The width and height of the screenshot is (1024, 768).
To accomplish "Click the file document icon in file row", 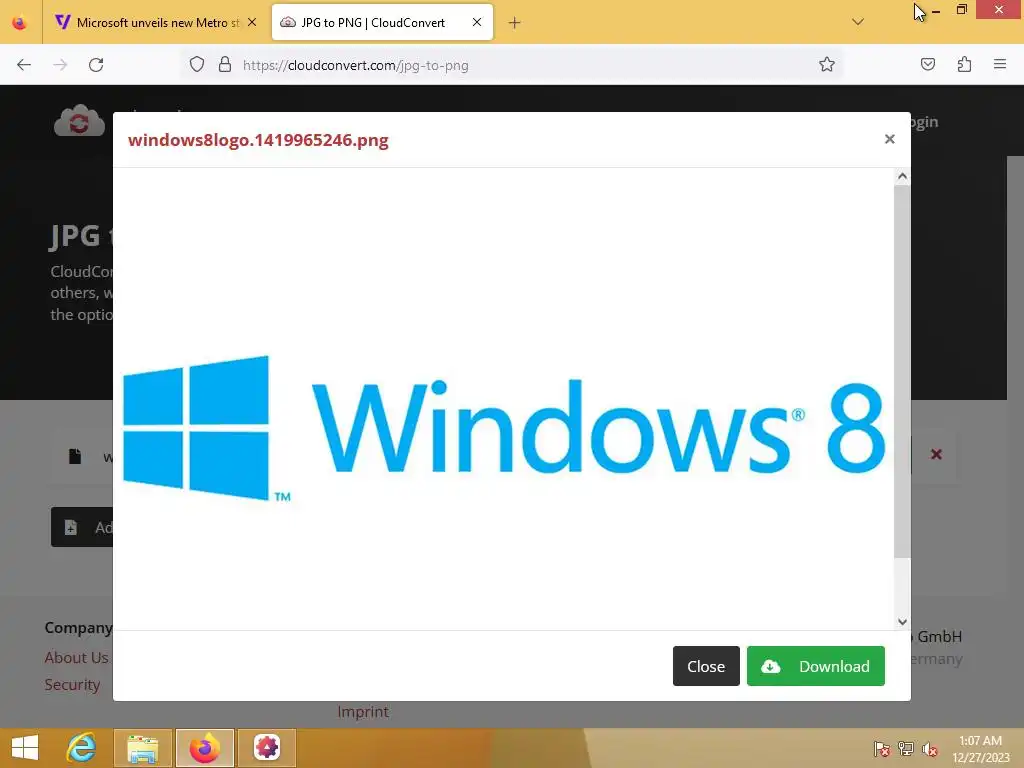I will pyautogui.click(x=75, y=456).
